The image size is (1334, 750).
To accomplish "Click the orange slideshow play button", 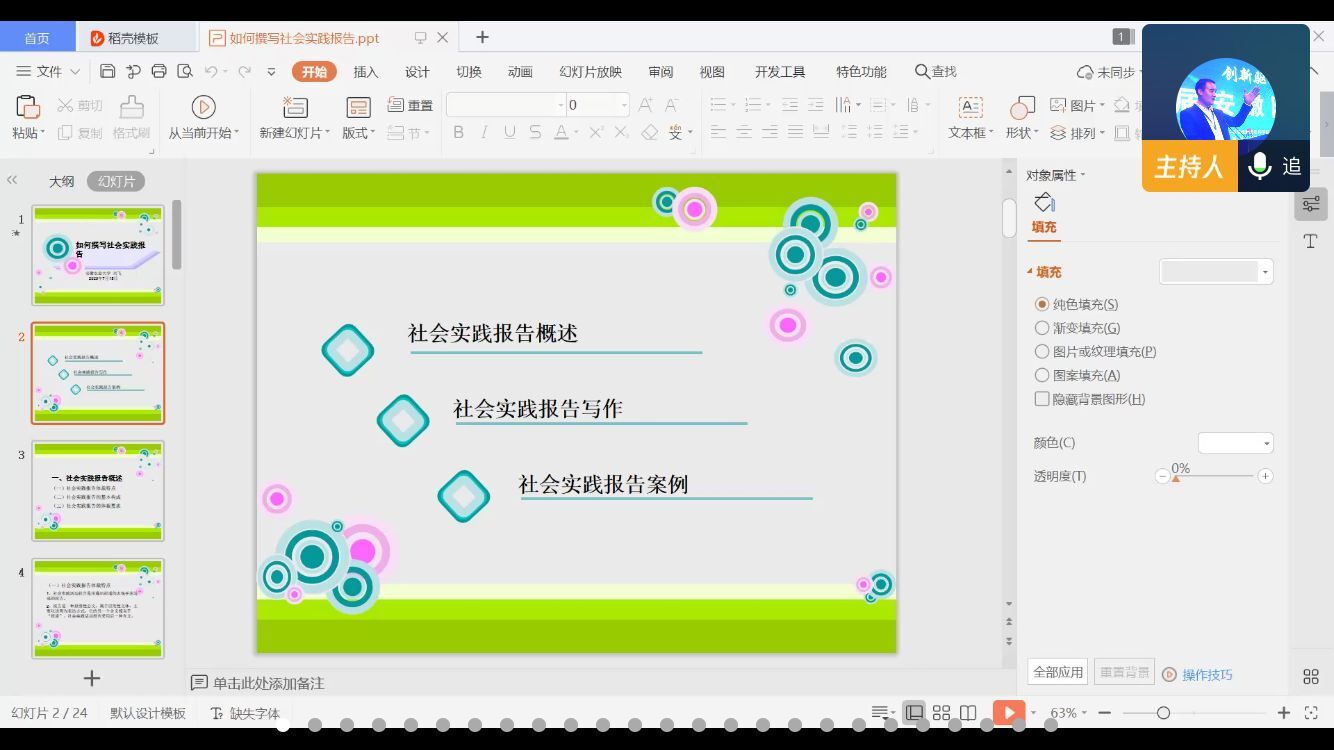I will coord(1008,713).
